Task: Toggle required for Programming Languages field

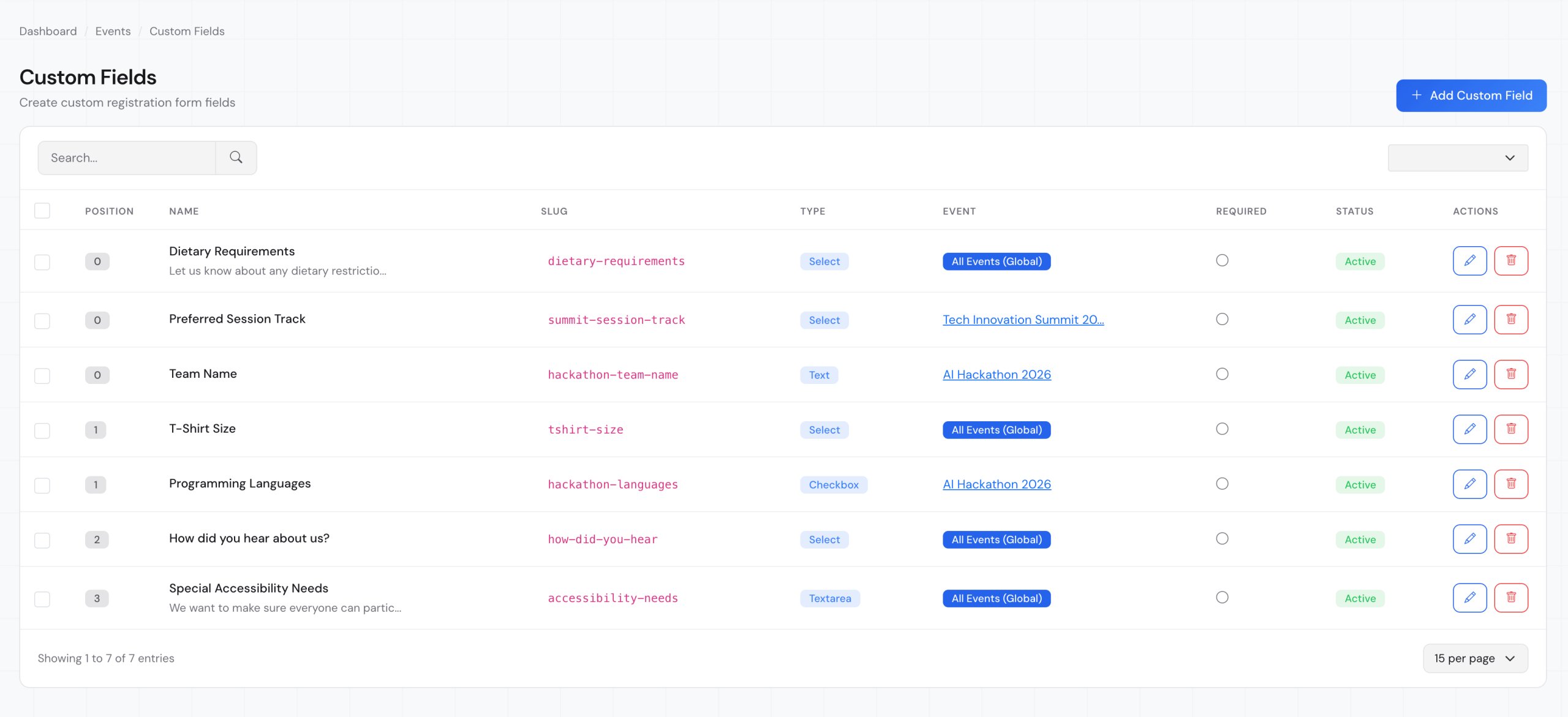Action: [x=1222, y=484]
